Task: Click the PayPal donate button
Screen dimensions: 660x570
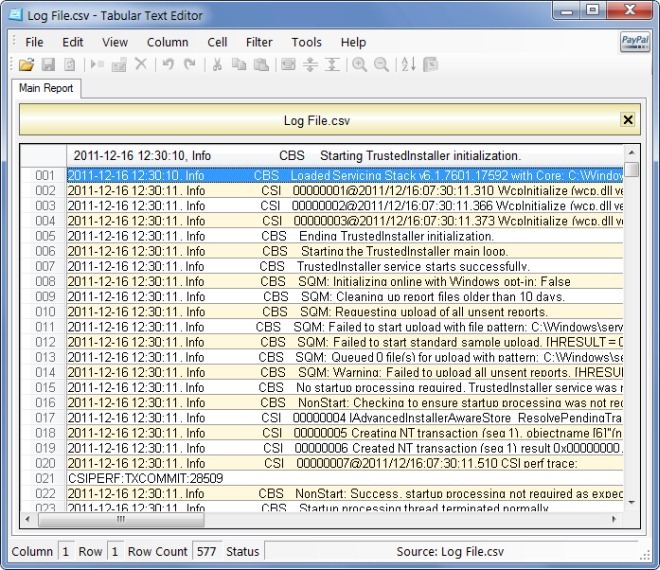Action: pyautogui.click(x=635, y=42)
